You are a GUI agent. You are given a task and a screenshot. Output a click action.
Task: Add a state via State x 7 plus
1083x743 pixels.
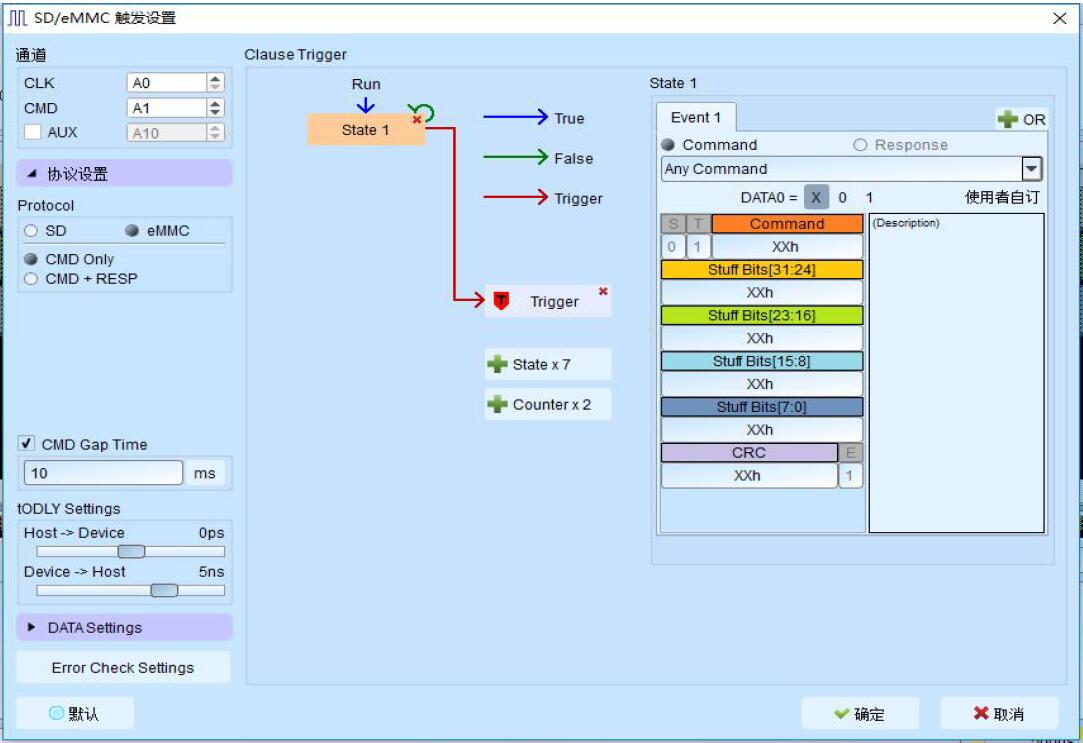point(497,365)
